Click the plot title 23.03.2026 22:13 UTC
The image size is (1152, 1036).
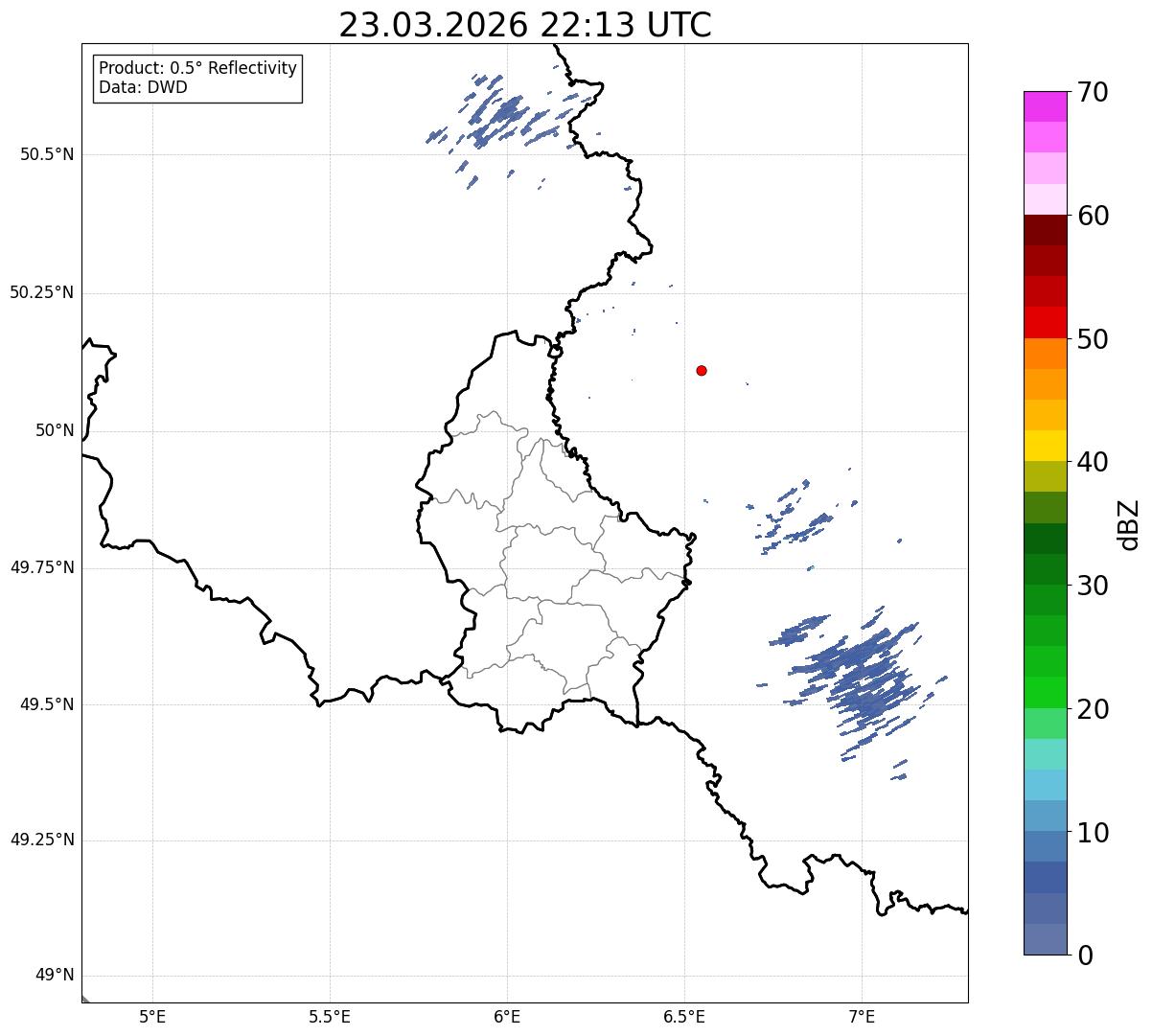[525, 25]
